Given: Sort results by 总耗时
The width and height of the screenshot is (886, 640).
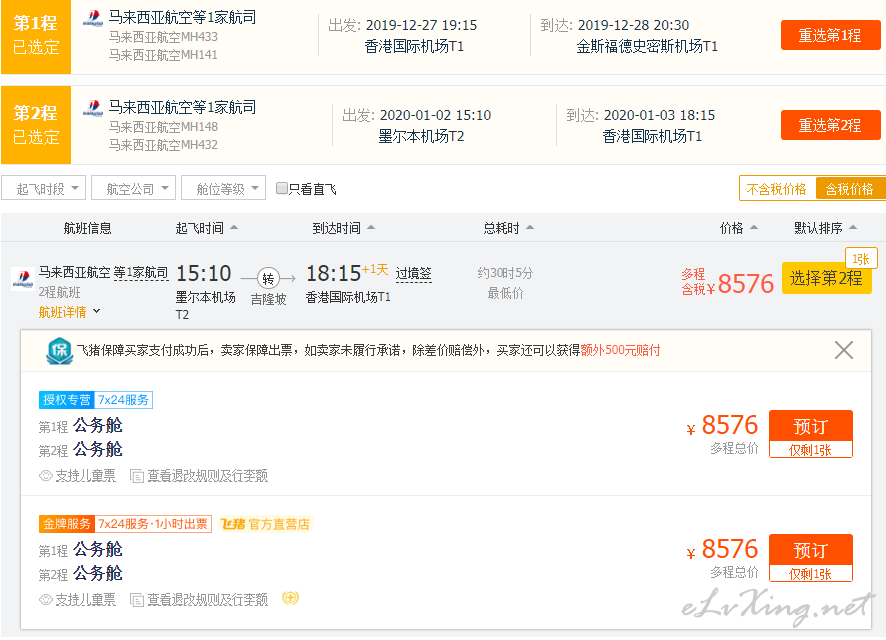Looking at the screenshot, I should (508, 228).
